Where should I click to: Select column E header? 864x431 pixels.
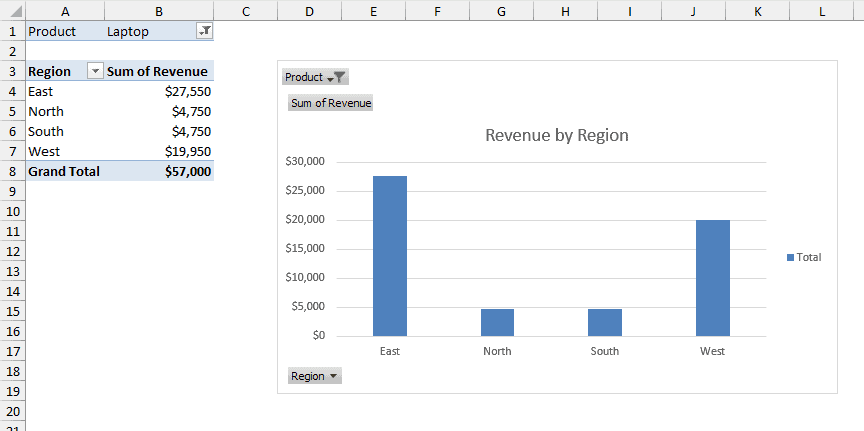(373, 11)
